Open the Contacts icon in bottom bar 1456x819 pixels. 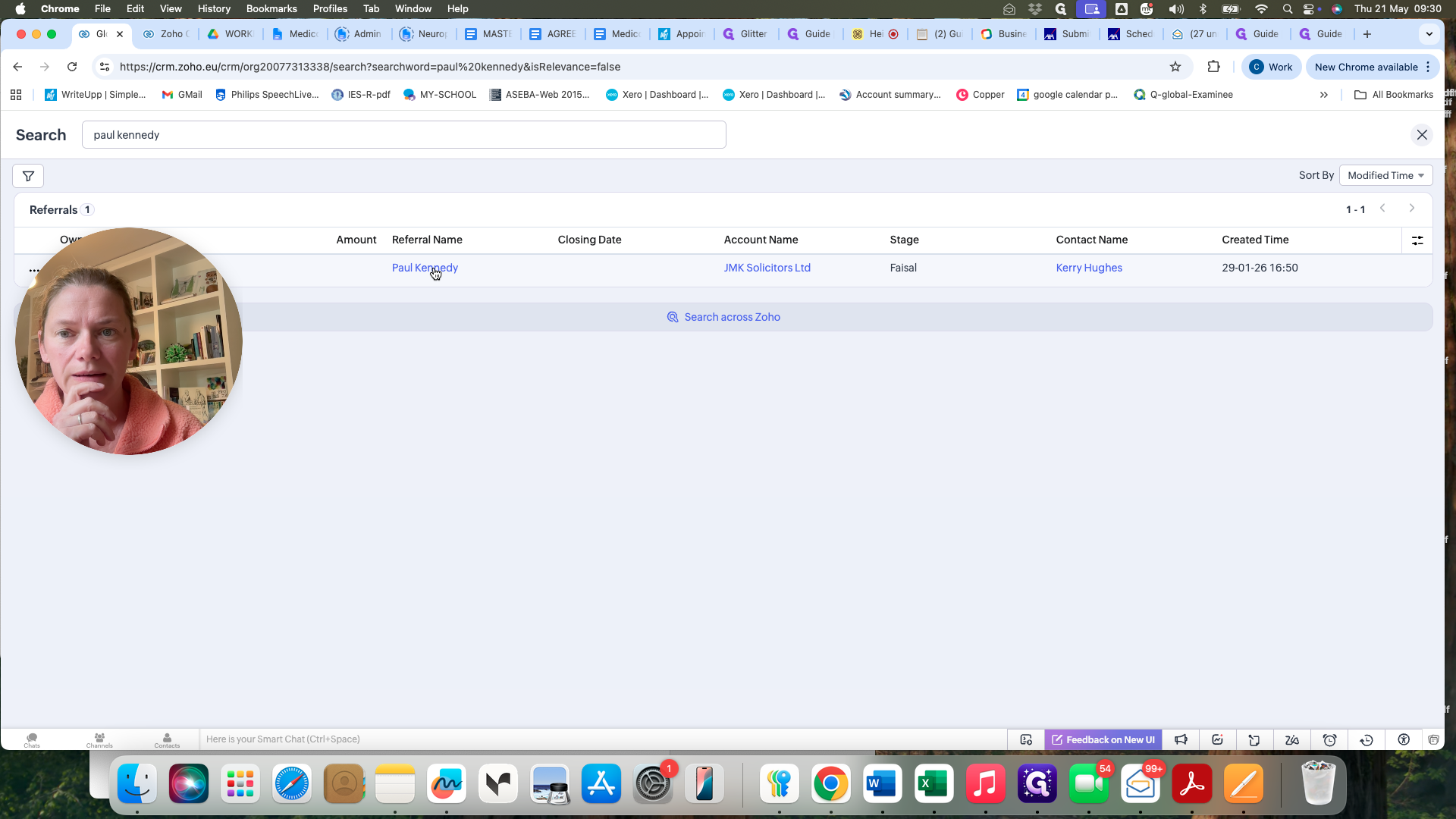(167, 740)
